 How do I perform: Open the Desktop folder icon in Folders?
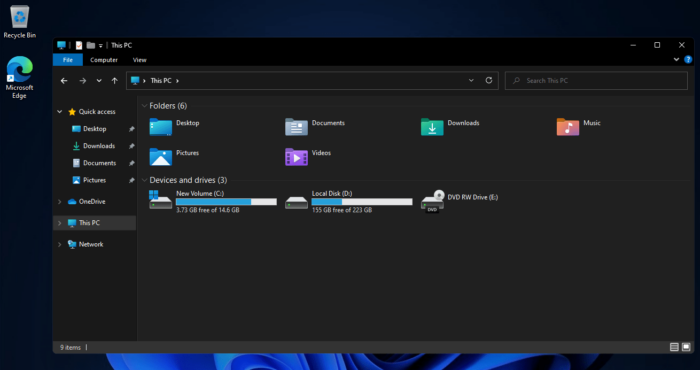pyautogui.click(x=161, y=127)
